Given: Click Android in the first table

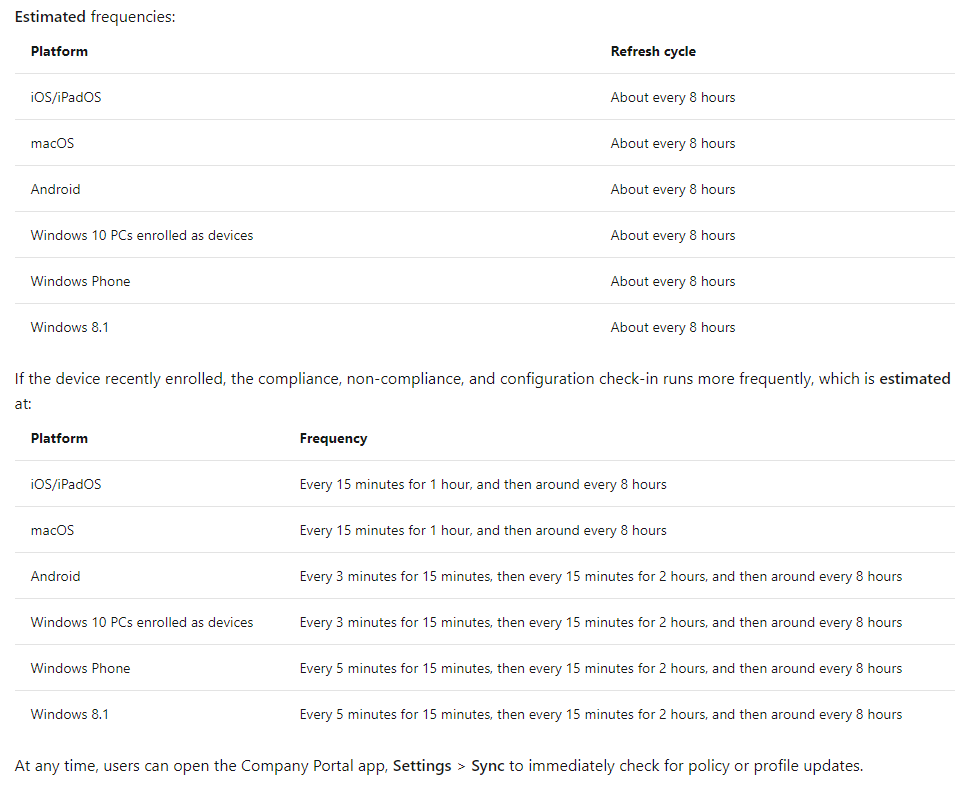Looking at the screenshot, I should pos(56,189).
